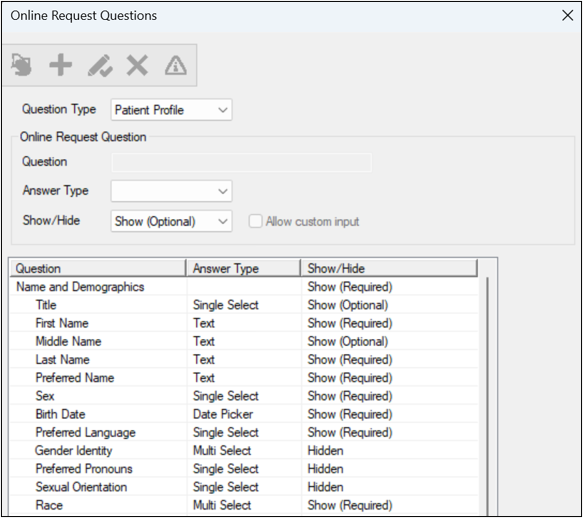Select the Sex question row
The image size is (583, 518).
[244, 396]
